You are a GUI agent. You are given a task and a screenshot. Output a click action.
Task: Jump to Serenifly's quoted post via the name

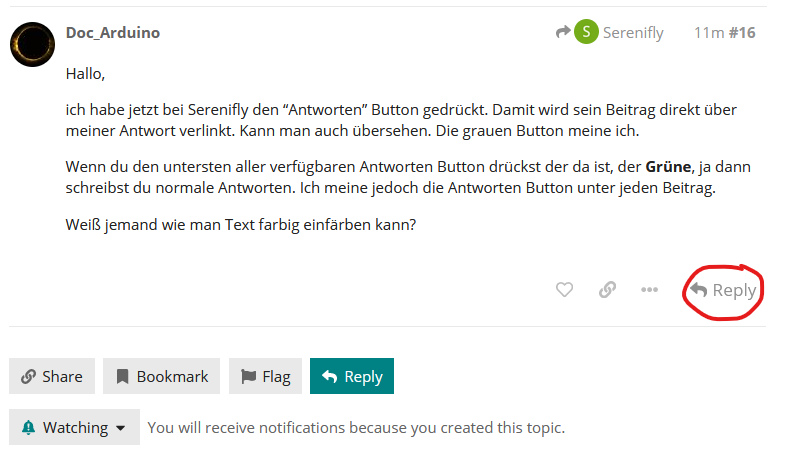(x=633, y=33)
